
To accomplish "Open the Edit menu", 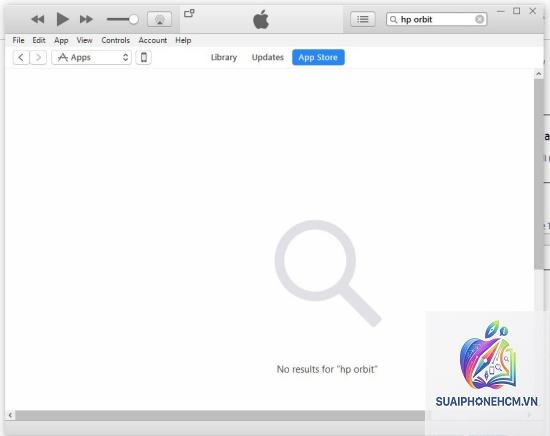I will point(39,40).
